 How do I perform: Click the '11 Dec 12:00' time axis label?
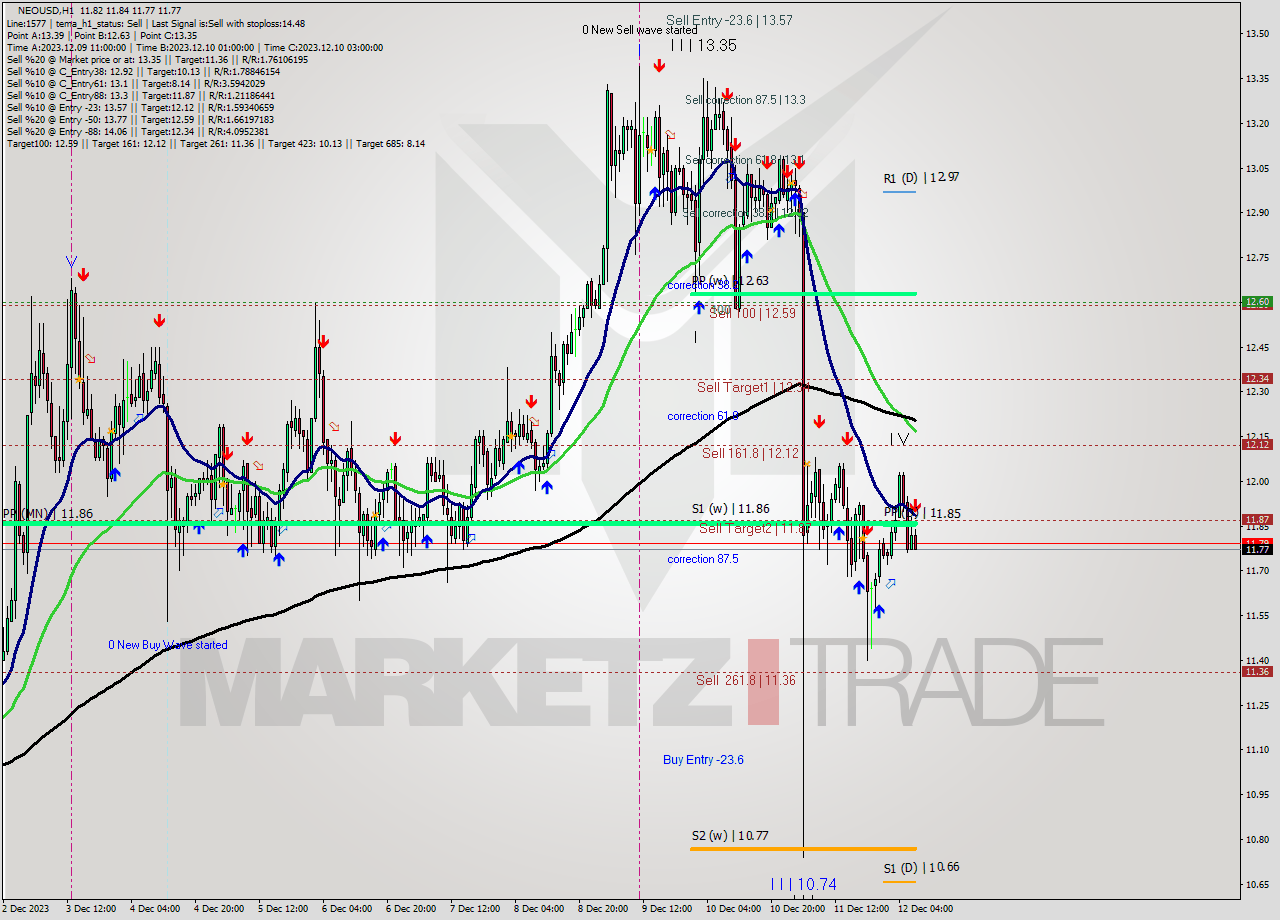pos(861,909)
